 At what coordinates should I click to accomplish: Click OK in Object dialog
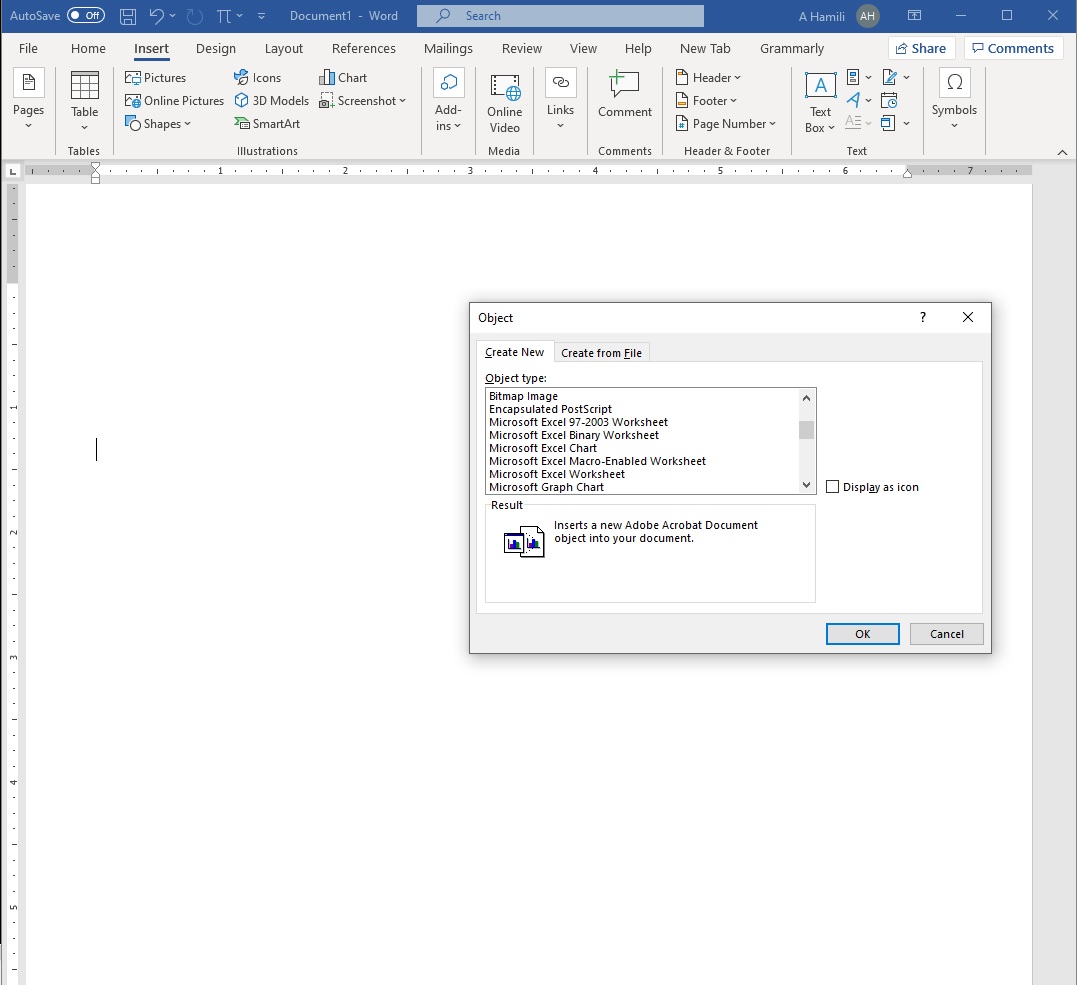[x=862, y=634]
